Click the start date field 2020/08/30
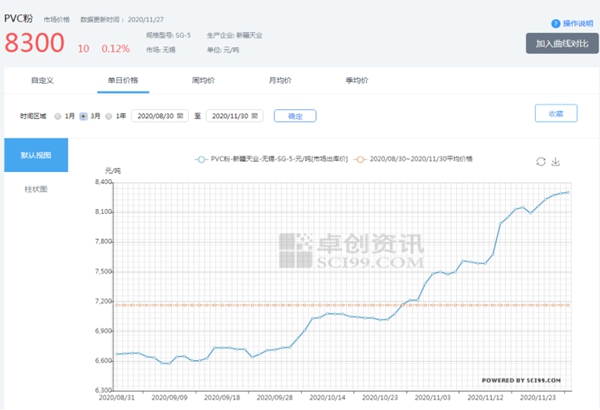Image resolution: width=600 pixels, height=410 pixels. click(x=160, y=116)
